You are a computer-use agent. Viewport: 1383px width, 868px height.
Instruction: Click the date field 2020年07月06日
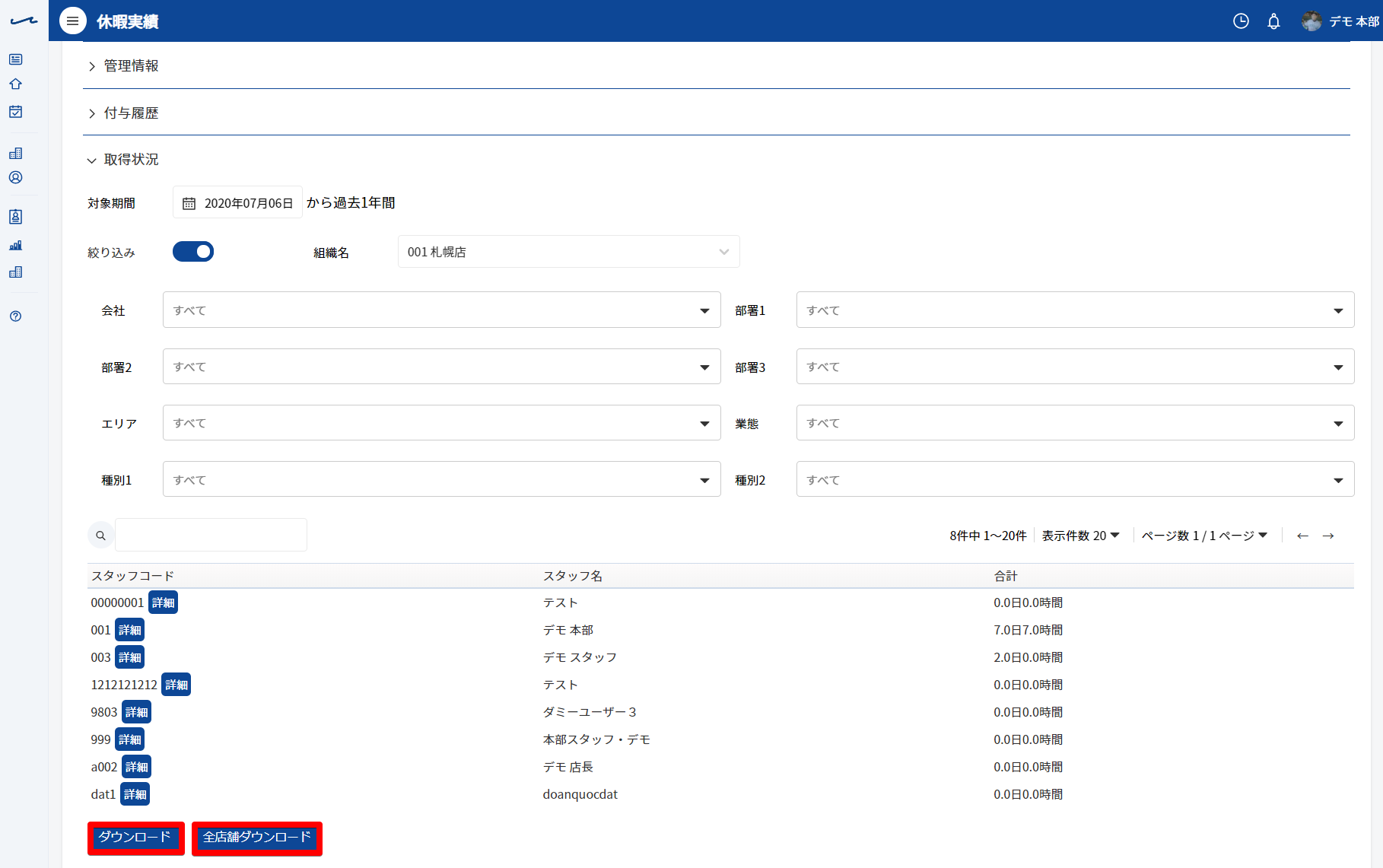[x=237, y=203]
